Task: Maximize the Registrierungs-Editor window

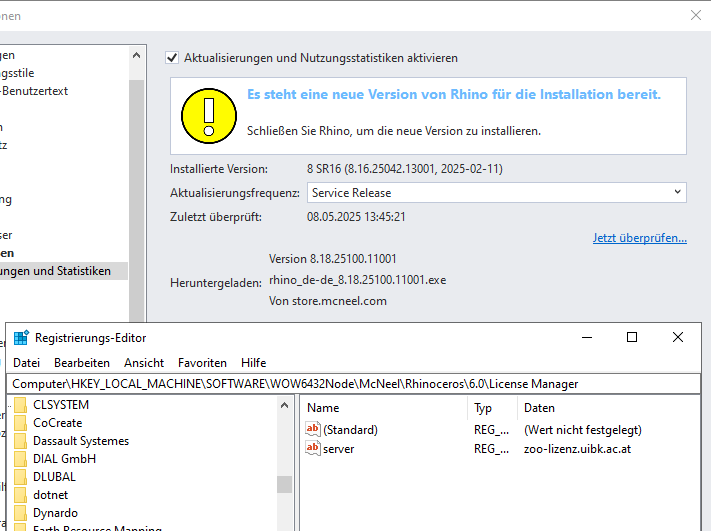Action: 632,337
